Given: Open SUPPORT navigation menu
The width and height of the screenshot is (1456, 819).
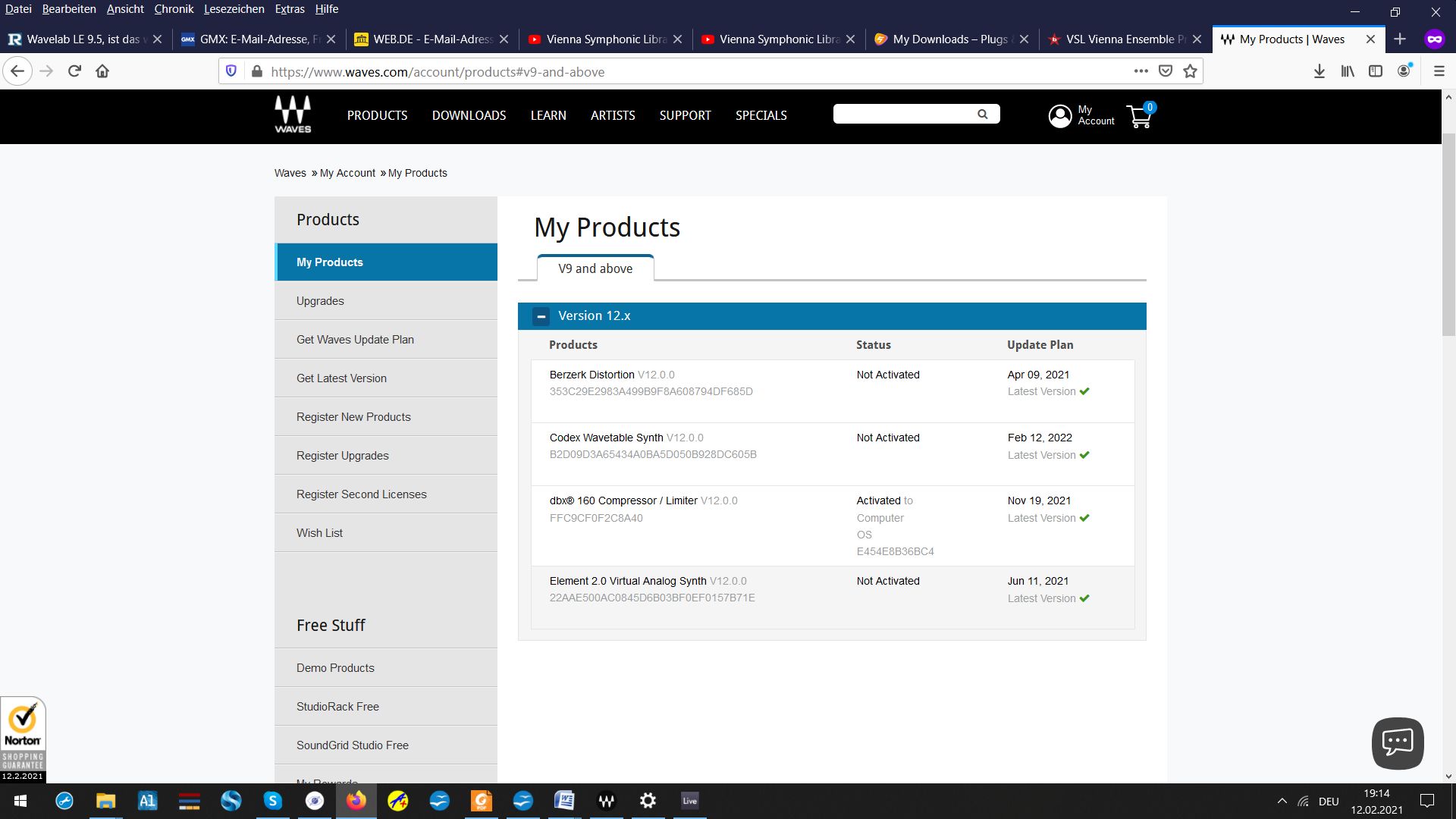Looking at the screenshot, I should tap(685, 115).
